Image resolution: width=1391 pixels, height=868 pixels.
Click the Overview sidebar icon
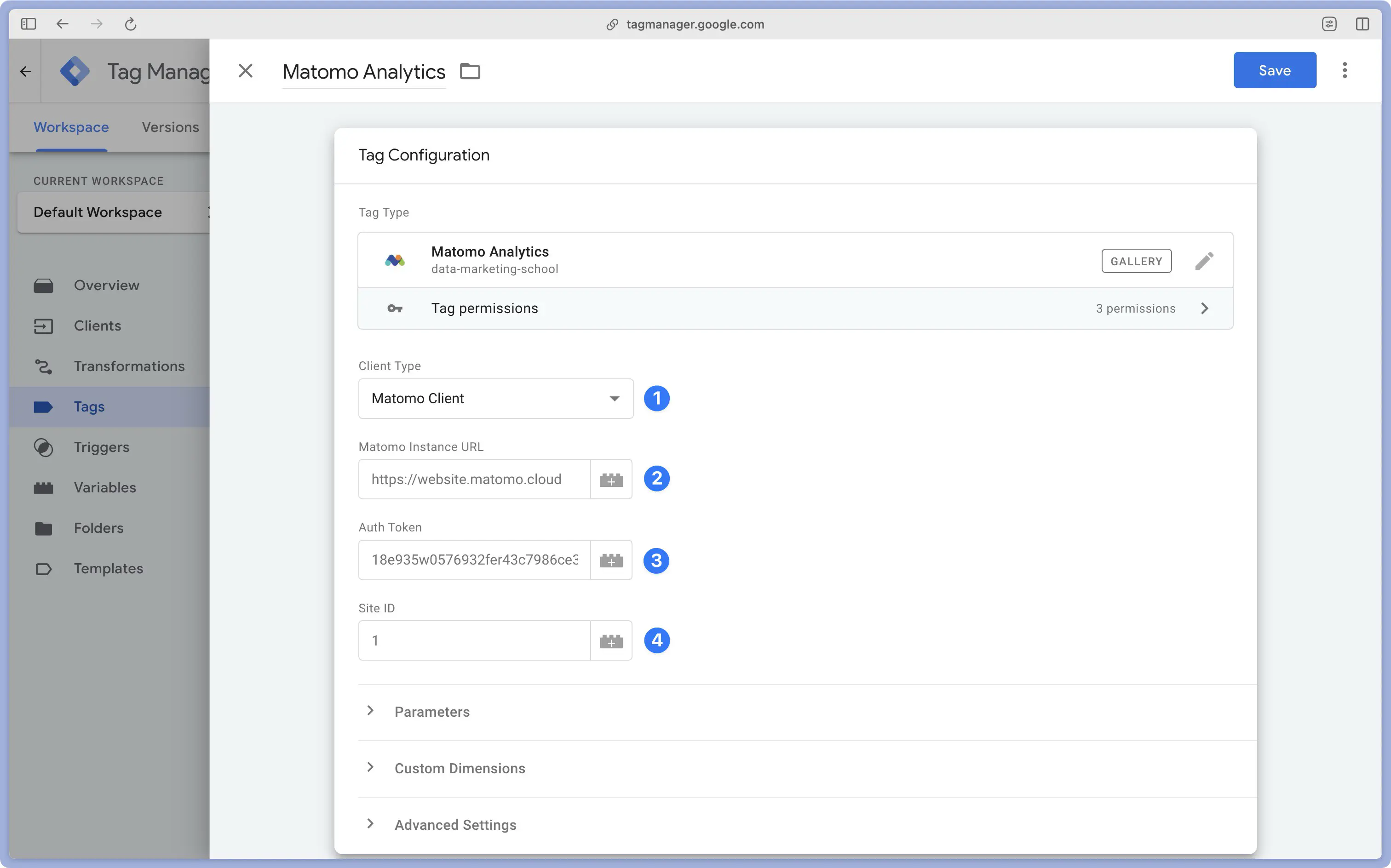[43, 286]
